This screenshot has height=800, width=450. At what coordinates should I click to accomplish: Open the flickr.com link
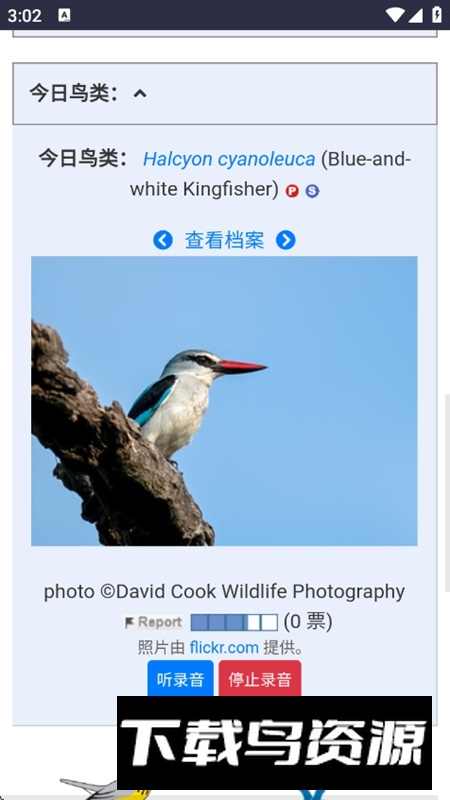[x=224, y=648]
